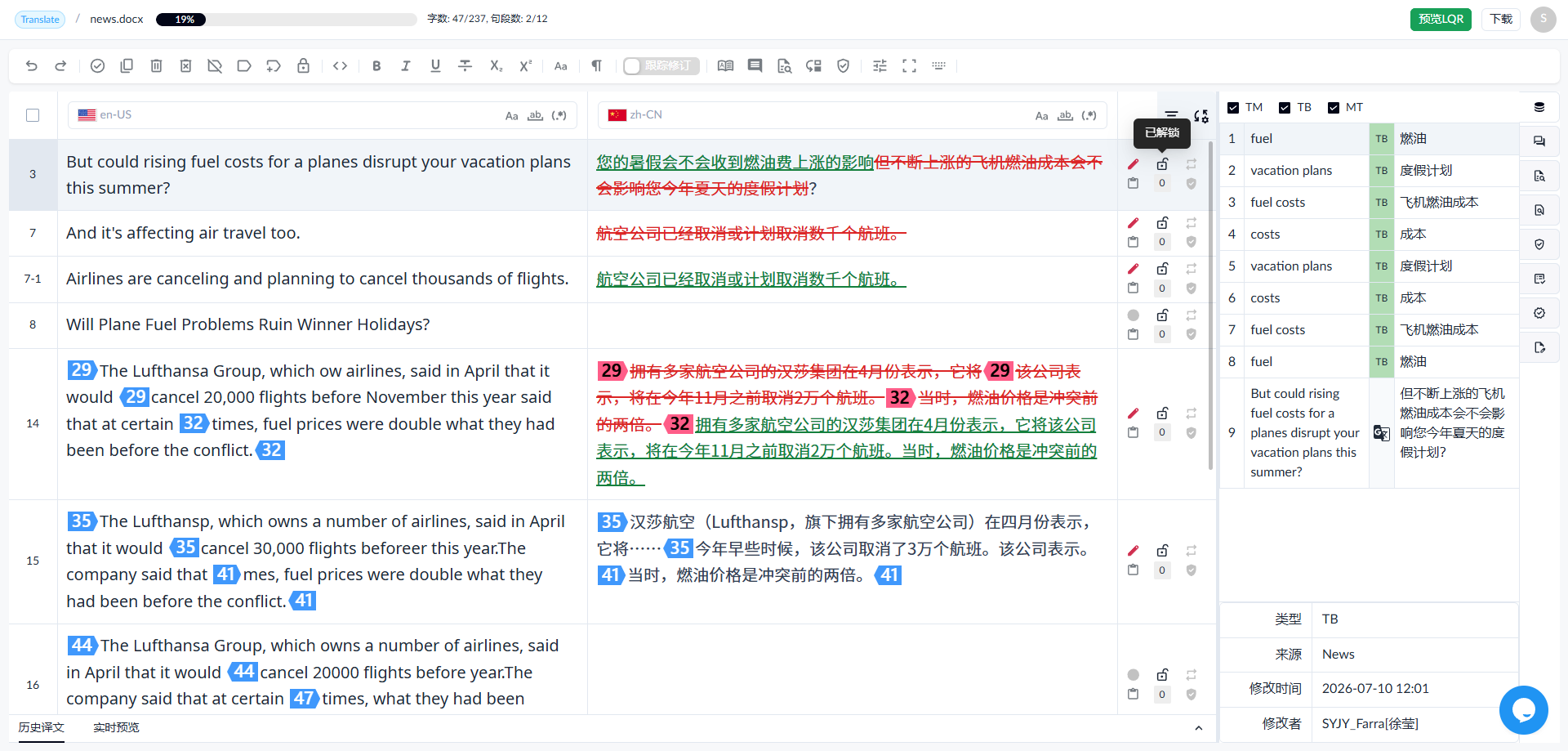Switch to the 实时预览 tab
Screen dimensions: 1568x751
coord(116,727)
